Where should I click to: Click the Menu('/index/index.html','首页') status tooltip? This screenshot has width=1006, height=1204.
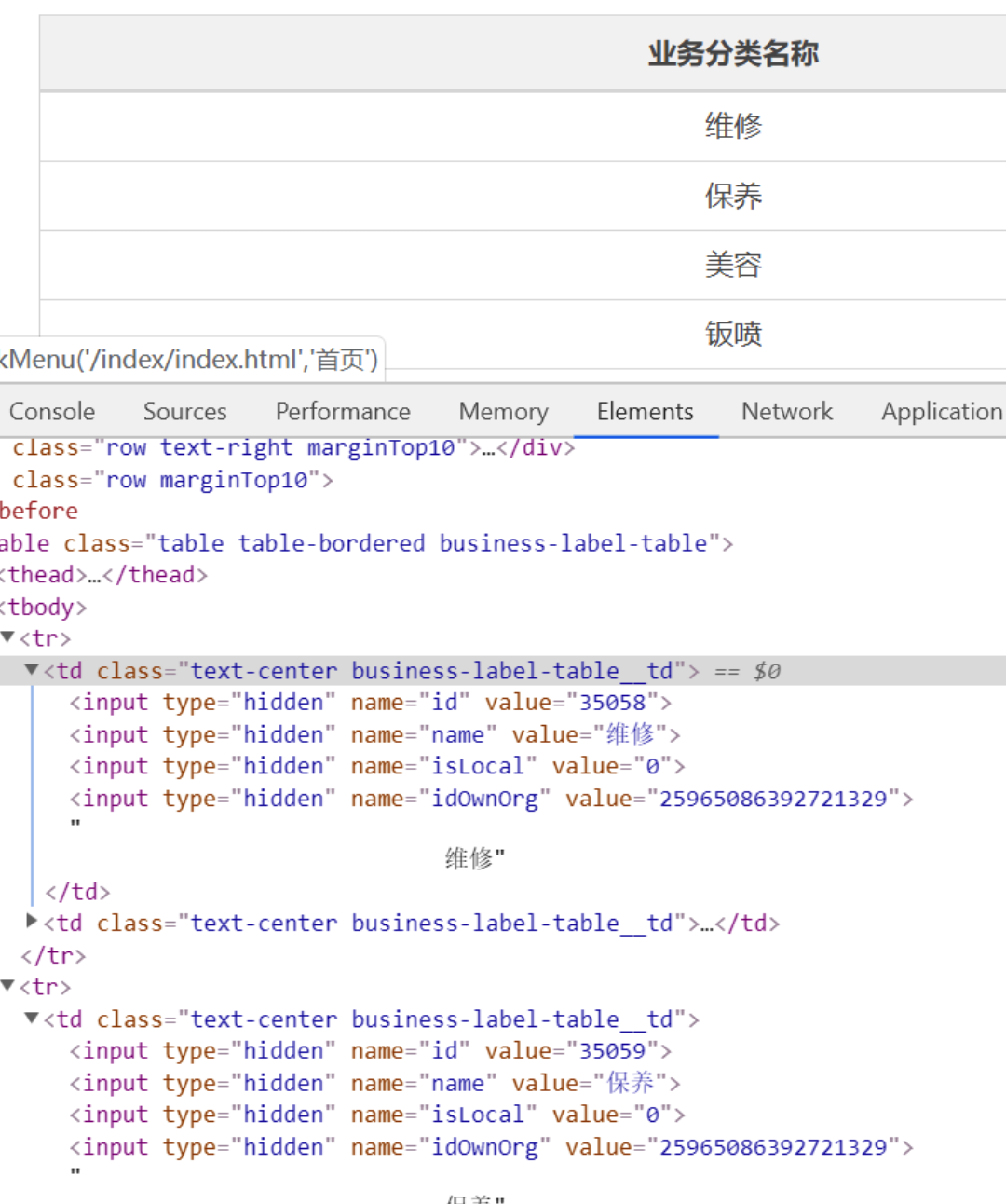tap(191, 360)
